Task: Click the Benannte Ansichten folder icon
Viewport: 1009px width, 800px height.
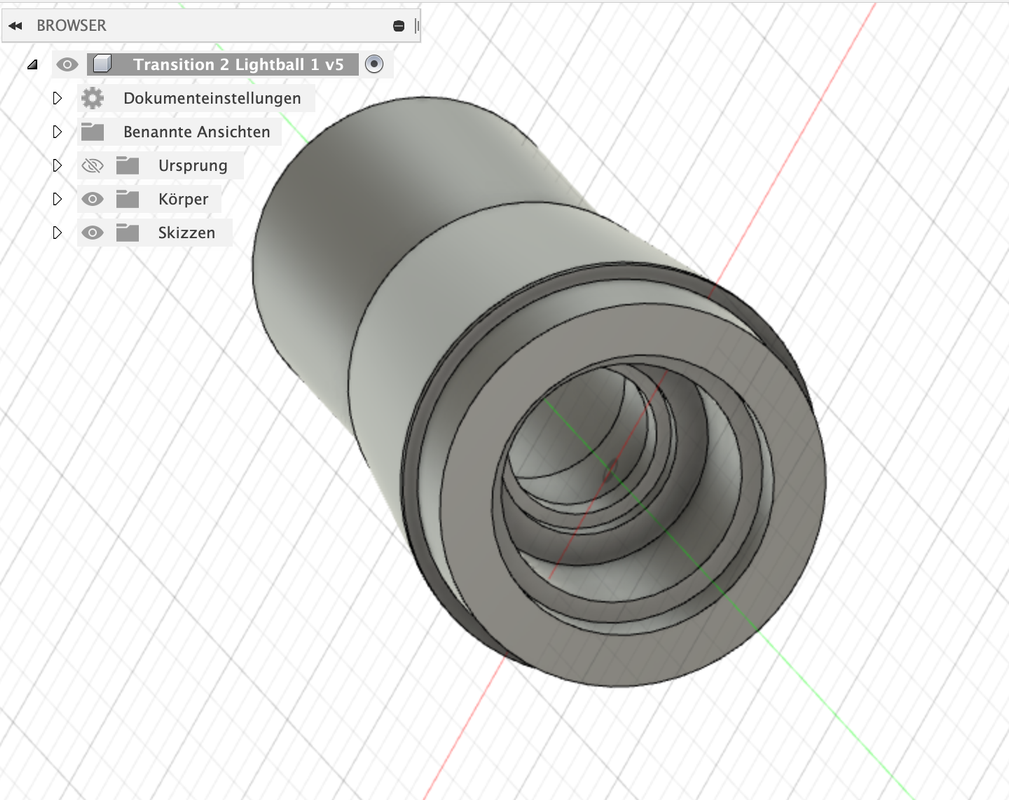Action: pyautogui.click(x=93, y=131)
